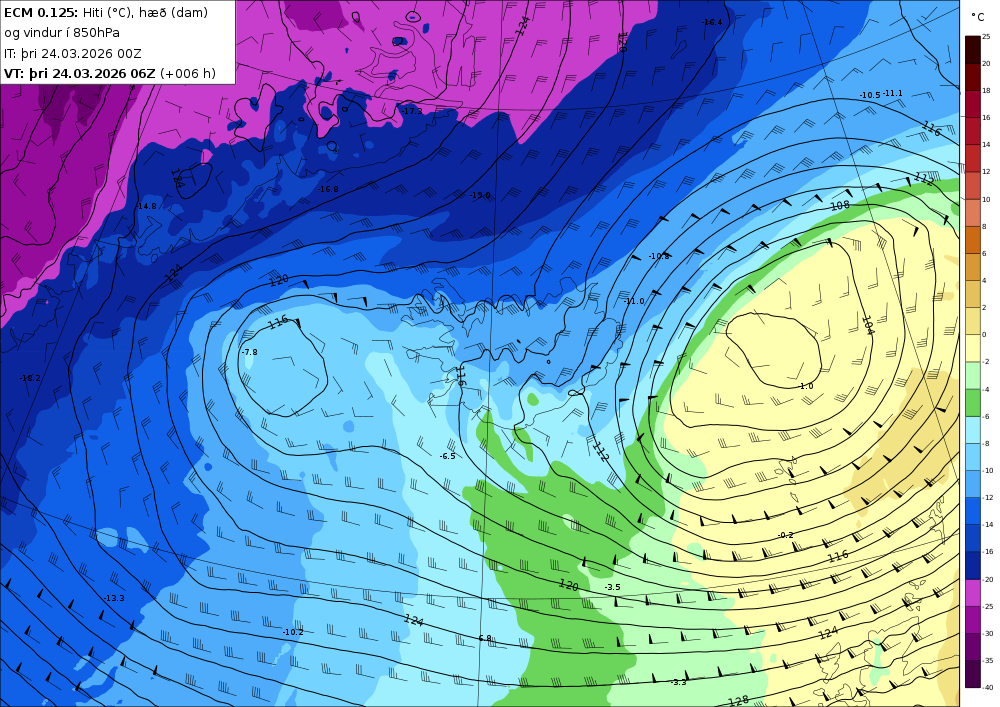Pick the -40 to -35 darkest purple legend swatch
Screen dimensions: 1000x707
click(973, 674)
